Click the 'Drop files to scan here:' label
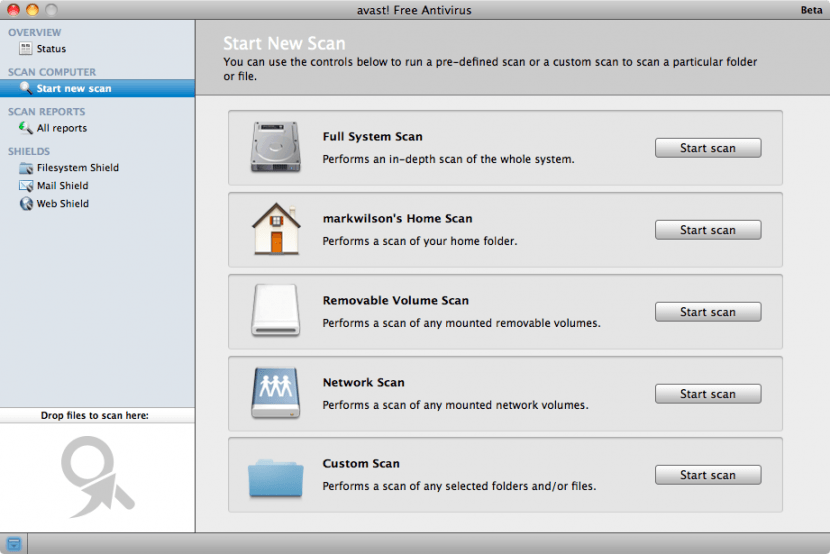The image size is (830, 554). click(95, 415)
